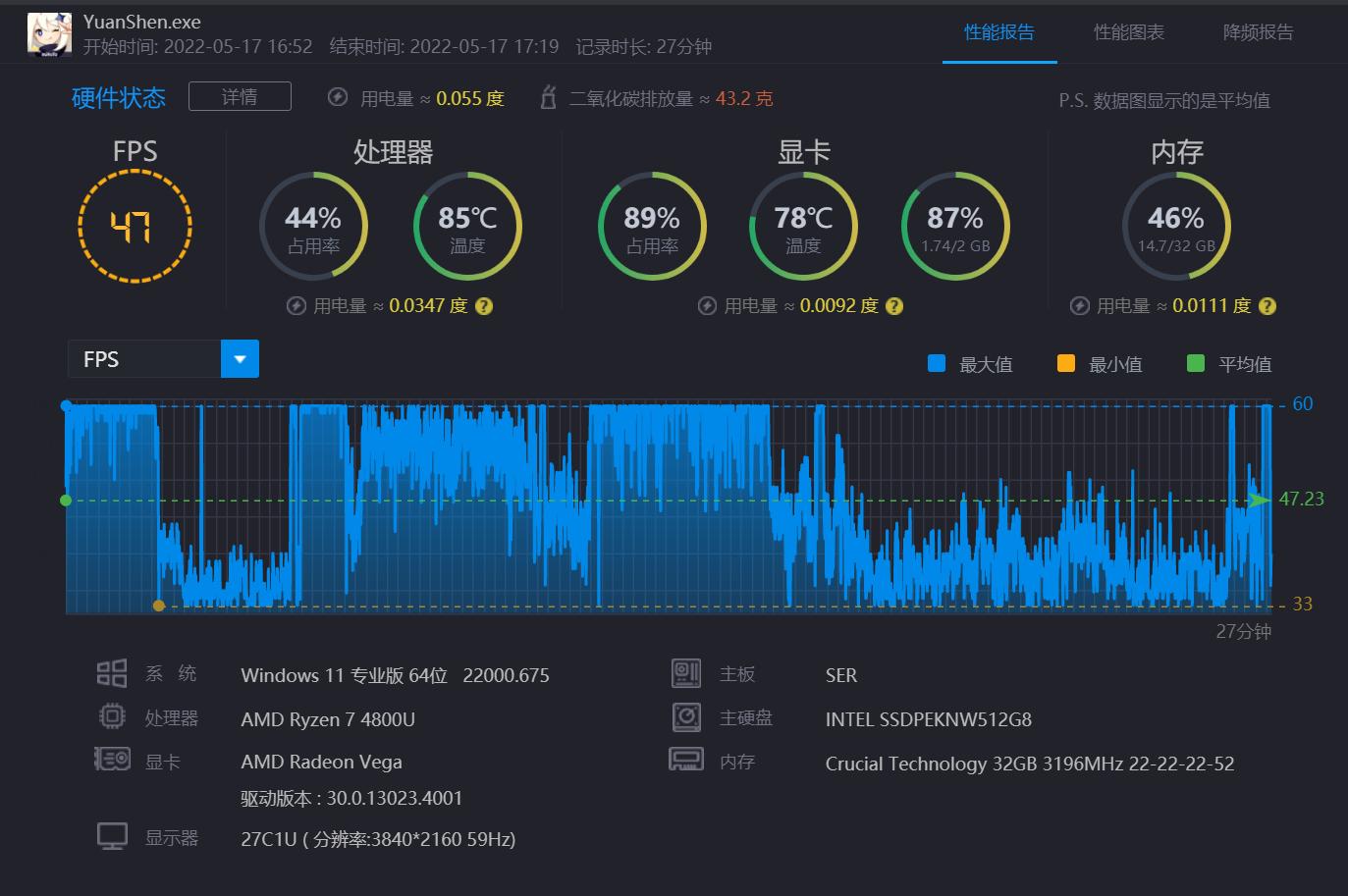Viewport: 1348px width, 896px height.
Task: Toggle the orange 最小值 legend series
Action: (x=1065, y=364)
